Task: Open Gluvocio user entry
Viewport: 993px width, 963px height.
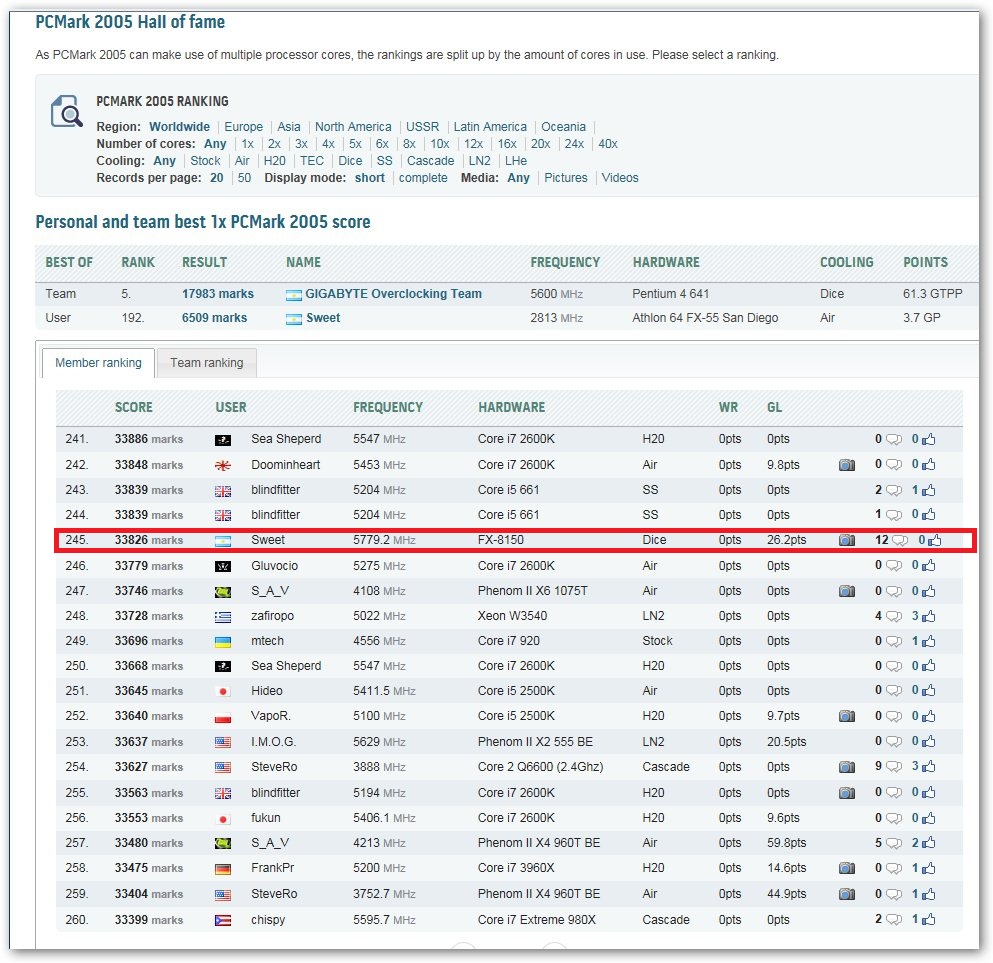Action: click(274, 566)
